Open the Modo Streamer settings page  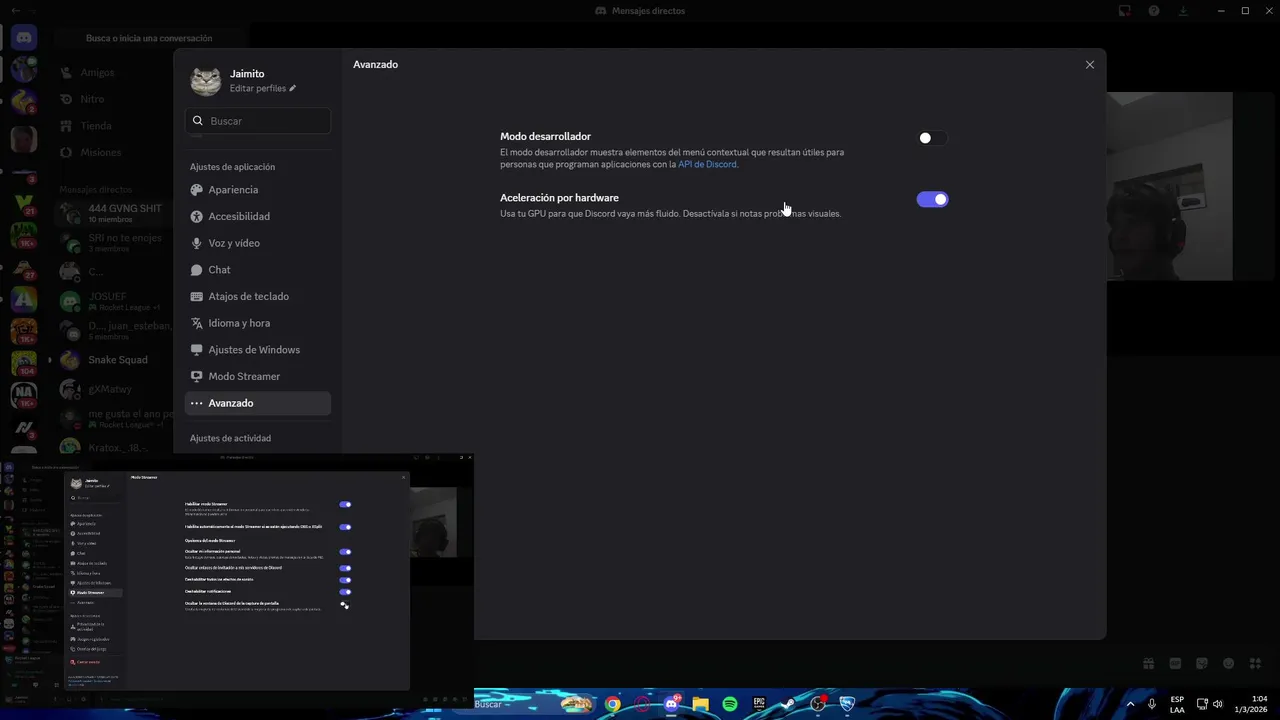coord(258,376)
